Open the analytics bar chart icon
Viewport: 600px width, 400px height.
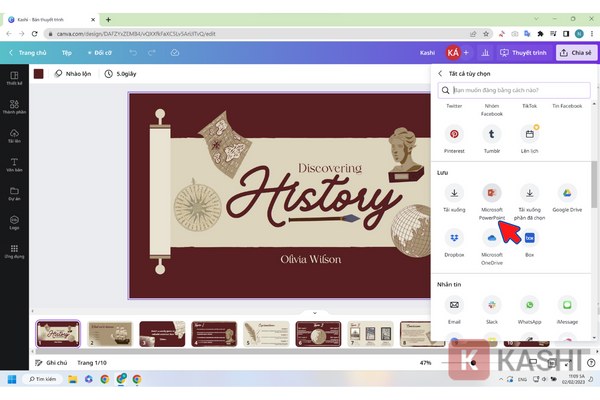click(485, 52)
